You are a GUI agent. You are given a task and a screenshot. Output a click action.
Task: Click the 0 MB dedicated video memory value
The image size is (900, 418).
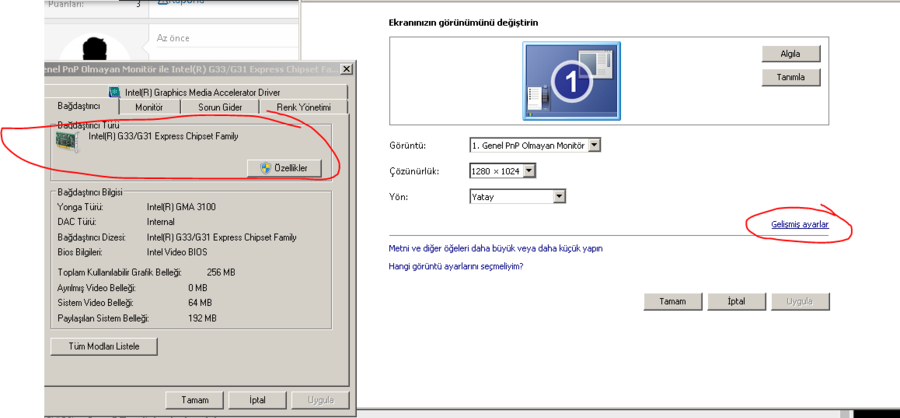click(x=198, y=288)
